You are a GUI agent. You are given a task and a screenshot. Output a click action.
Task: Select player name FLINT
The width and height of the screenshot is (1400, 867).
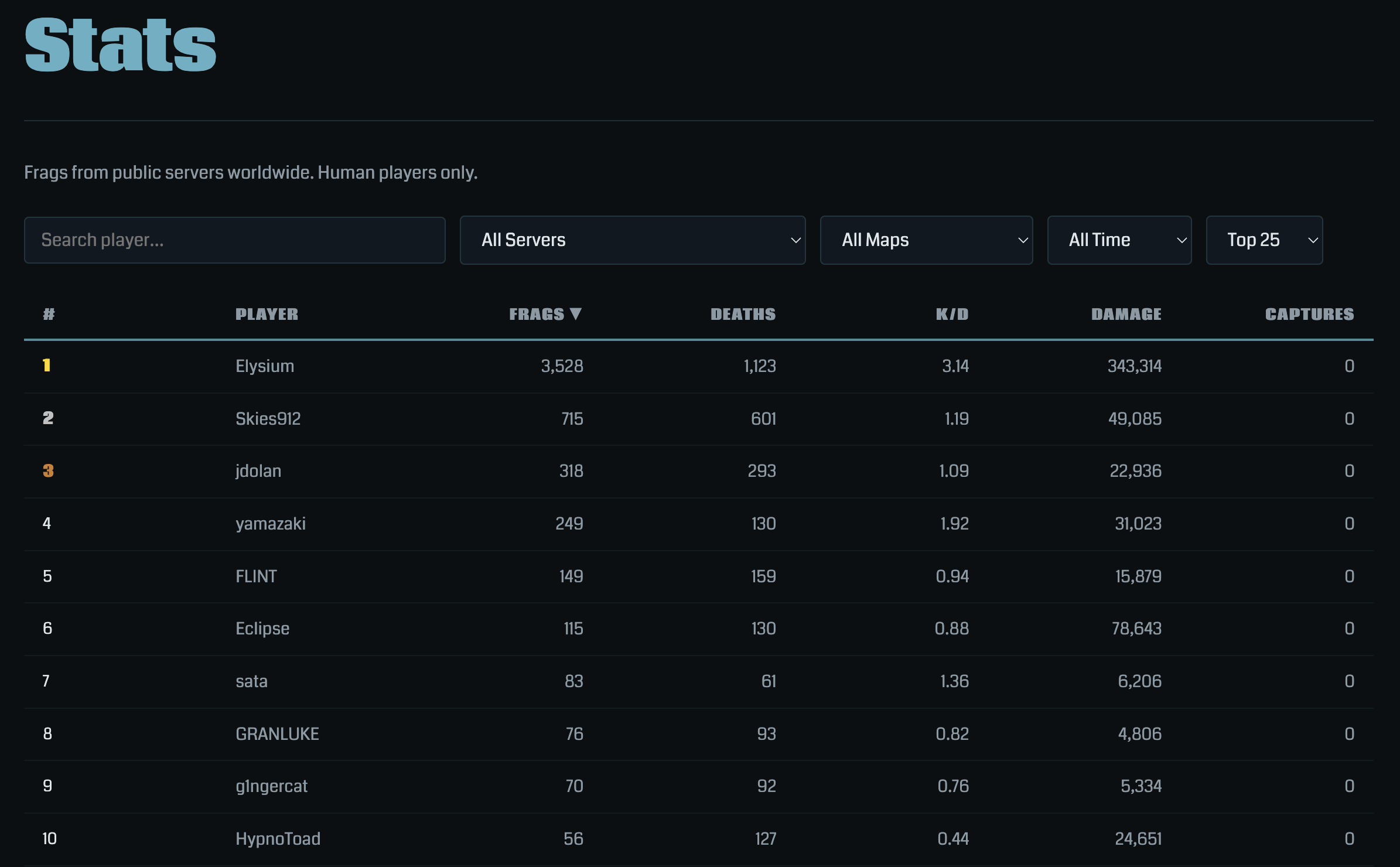[x=256, y=576]
